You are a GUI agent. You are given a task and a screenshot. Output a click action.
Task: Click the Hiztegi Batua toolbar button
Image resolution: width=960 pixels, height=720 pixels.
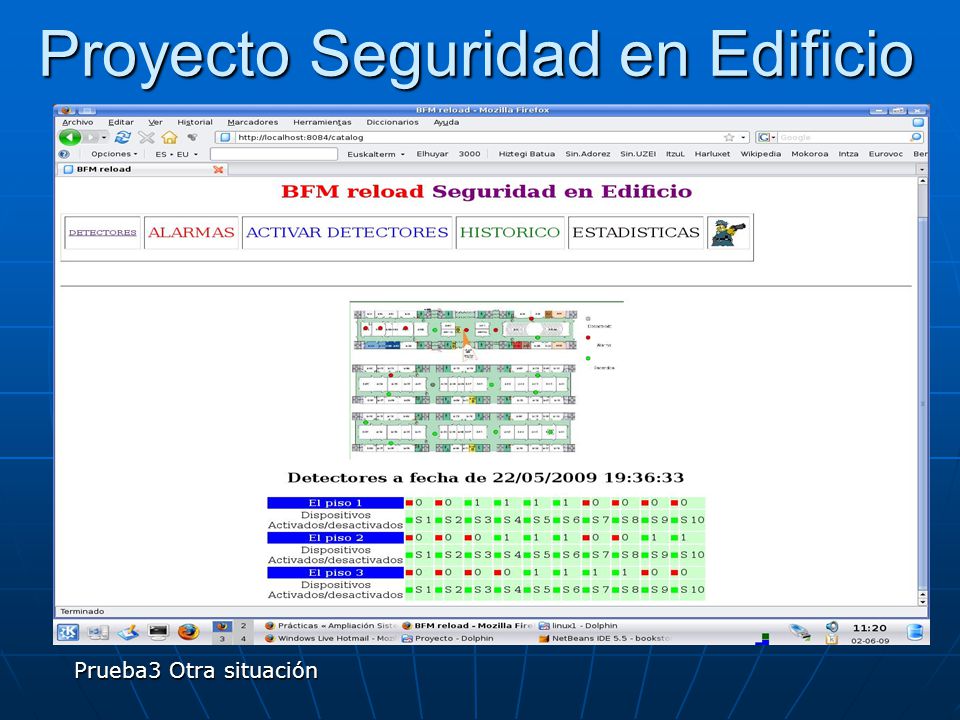527,154
